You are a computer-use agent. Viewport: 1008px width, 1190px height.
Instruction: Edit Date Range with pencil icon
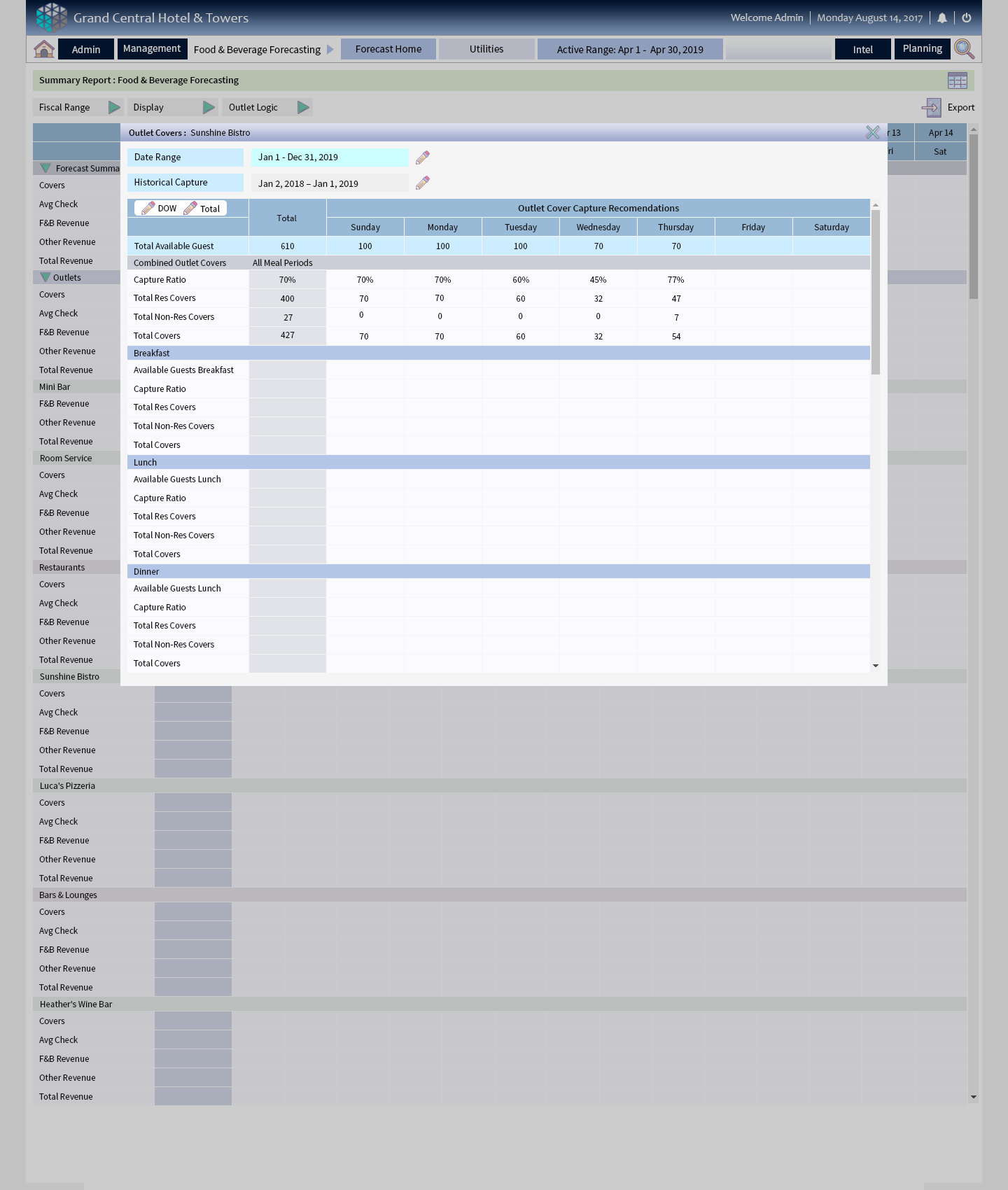click(x=423, y=157)
